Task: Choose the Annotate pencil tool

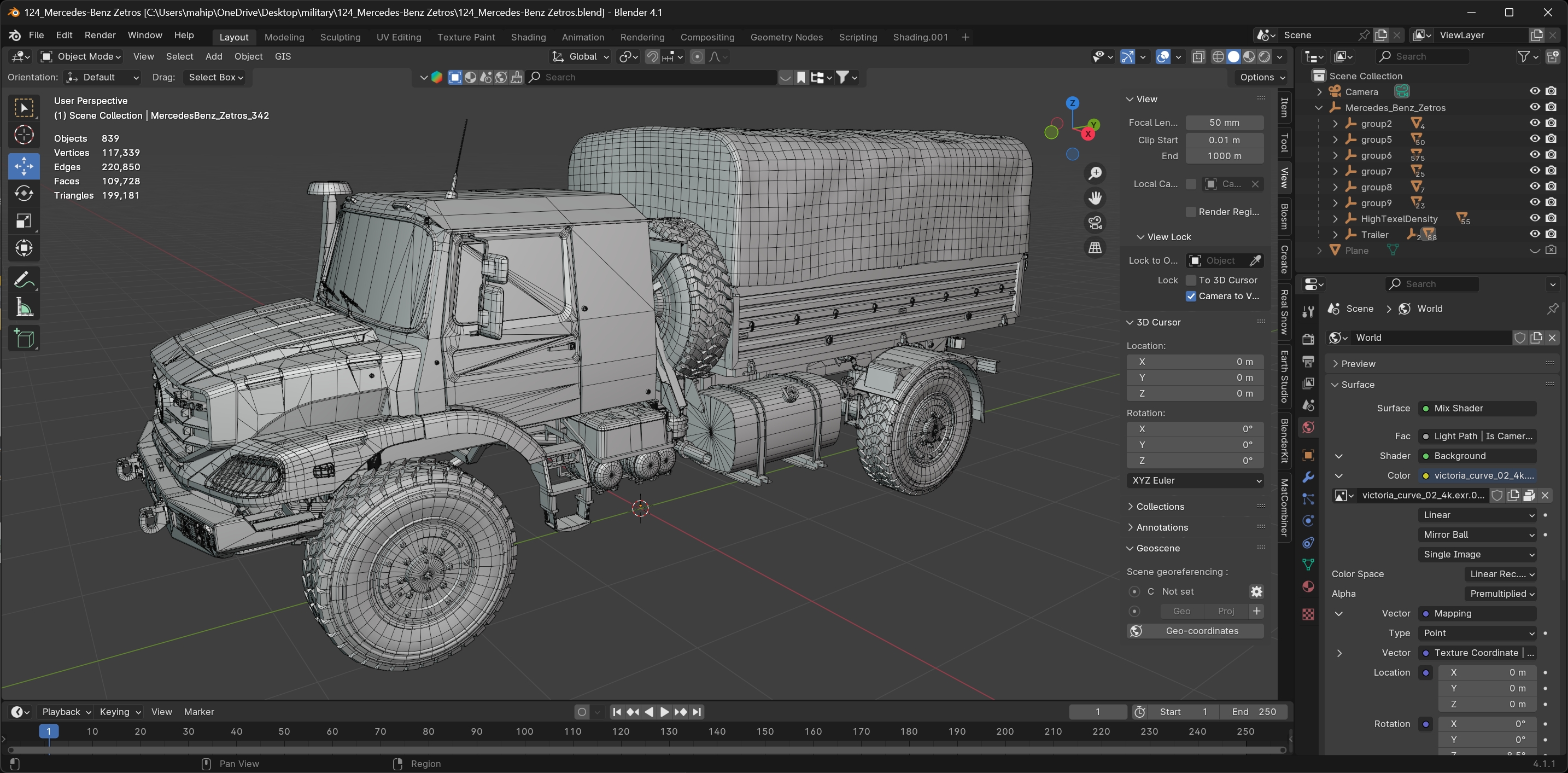Action: click(x=24, y=280)
